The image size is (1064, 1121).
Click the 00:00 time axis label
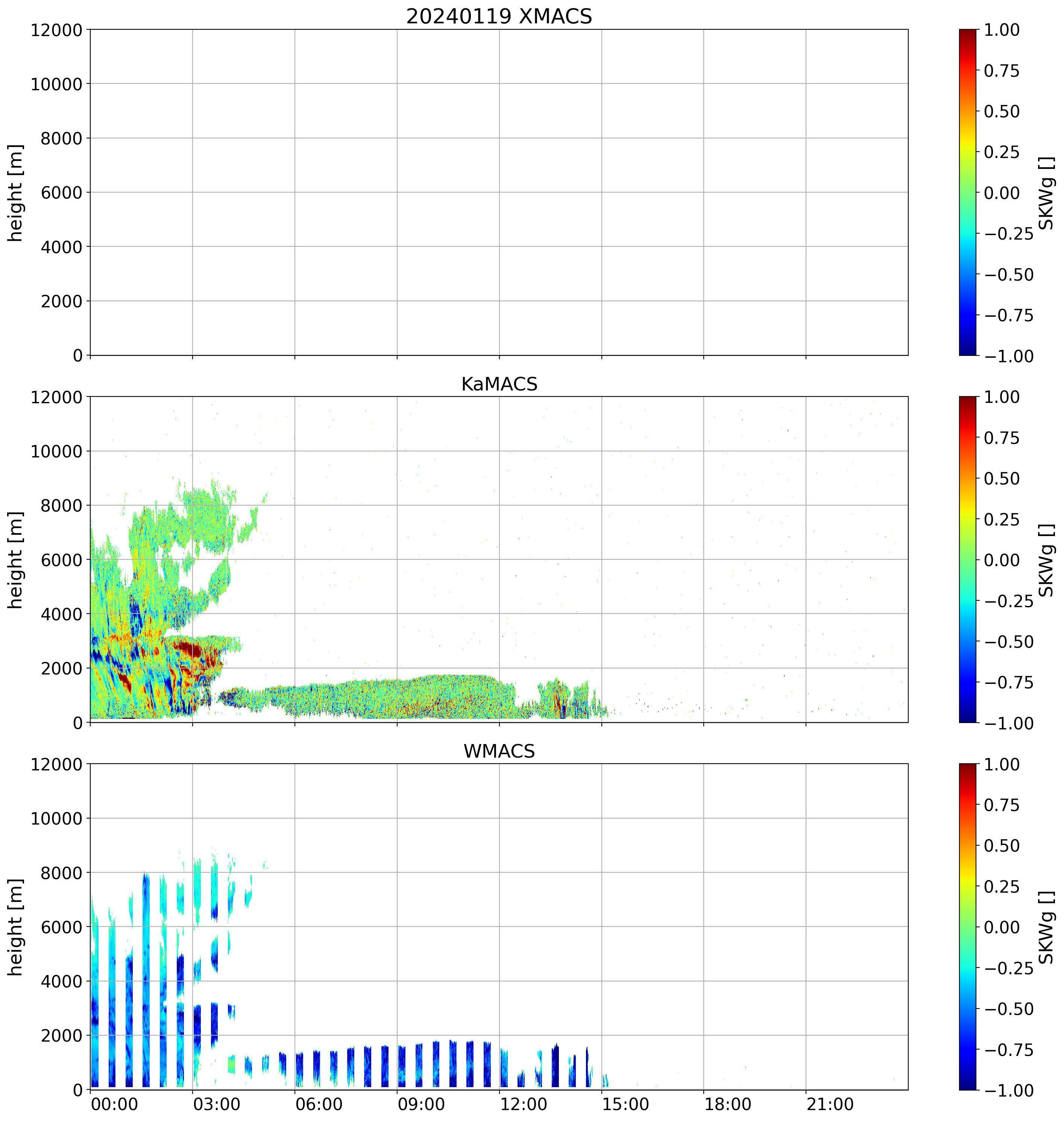pyautogui.click(x=114, y=1104)
